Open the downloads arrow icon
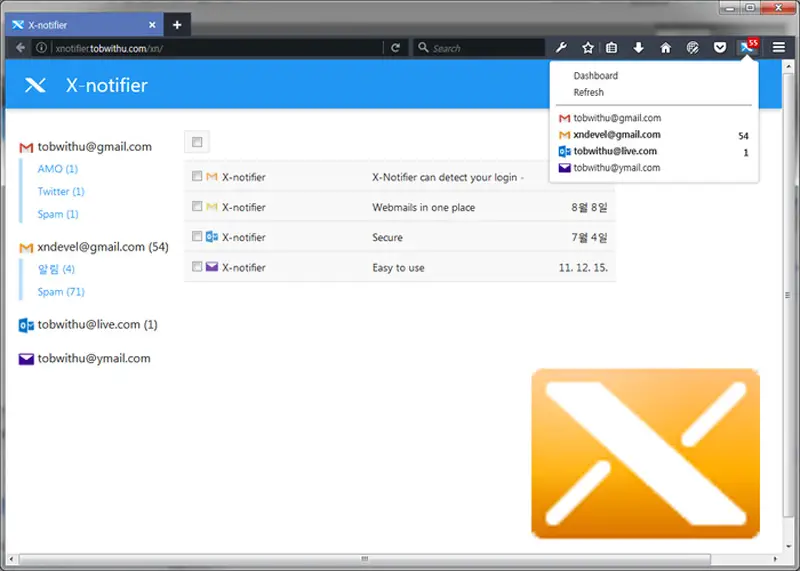 click(638, 48)
